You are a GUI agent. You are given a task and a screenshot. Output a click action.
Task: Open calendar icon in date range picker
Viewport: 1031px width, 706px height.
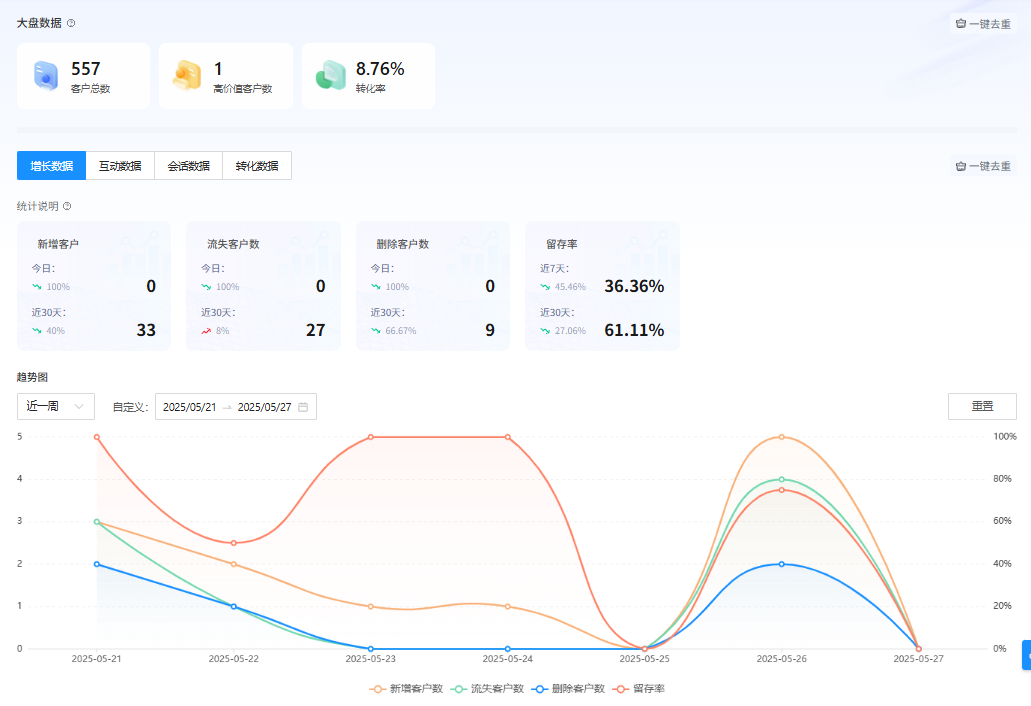pos(302,407)
